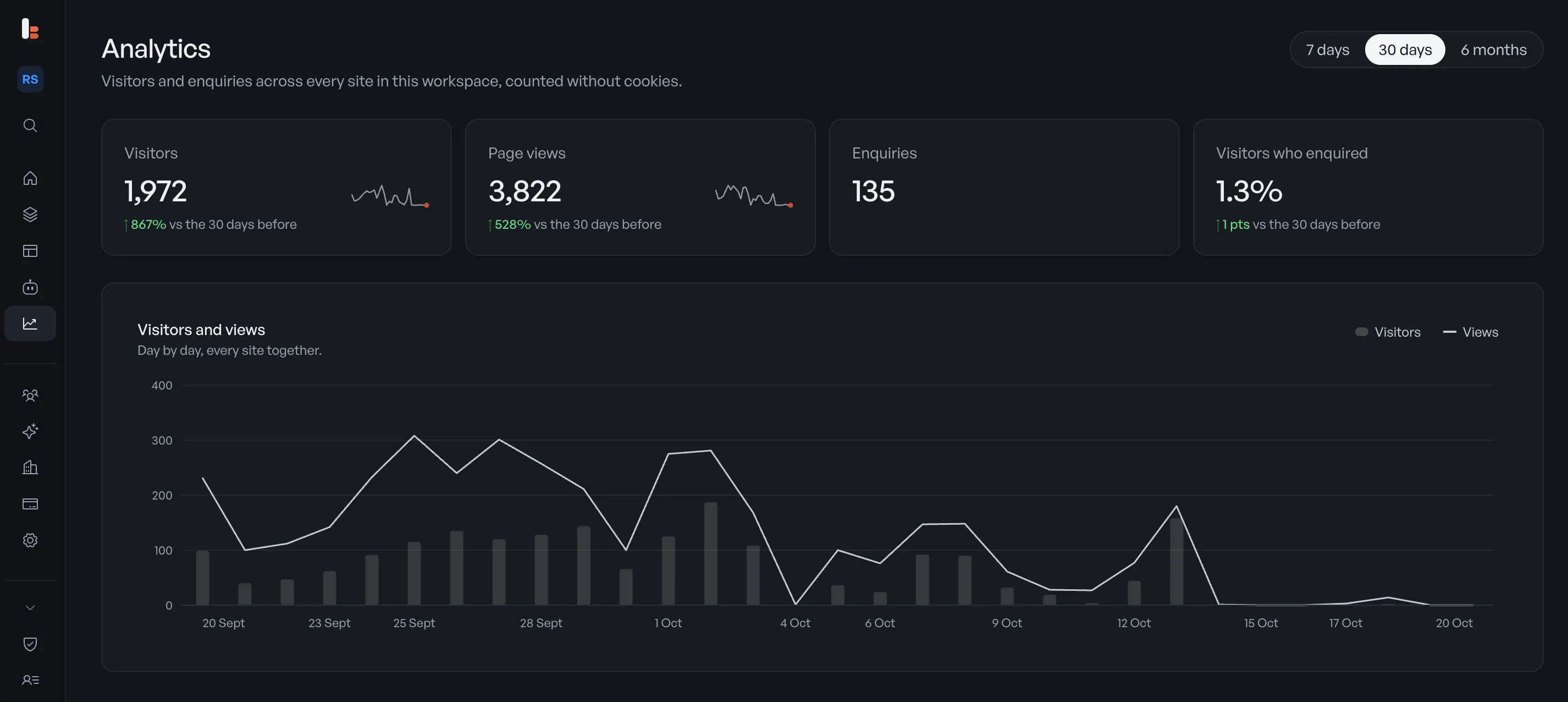
Task: Expand the sidebar chevron down arrow
Action: pos(30,607)
